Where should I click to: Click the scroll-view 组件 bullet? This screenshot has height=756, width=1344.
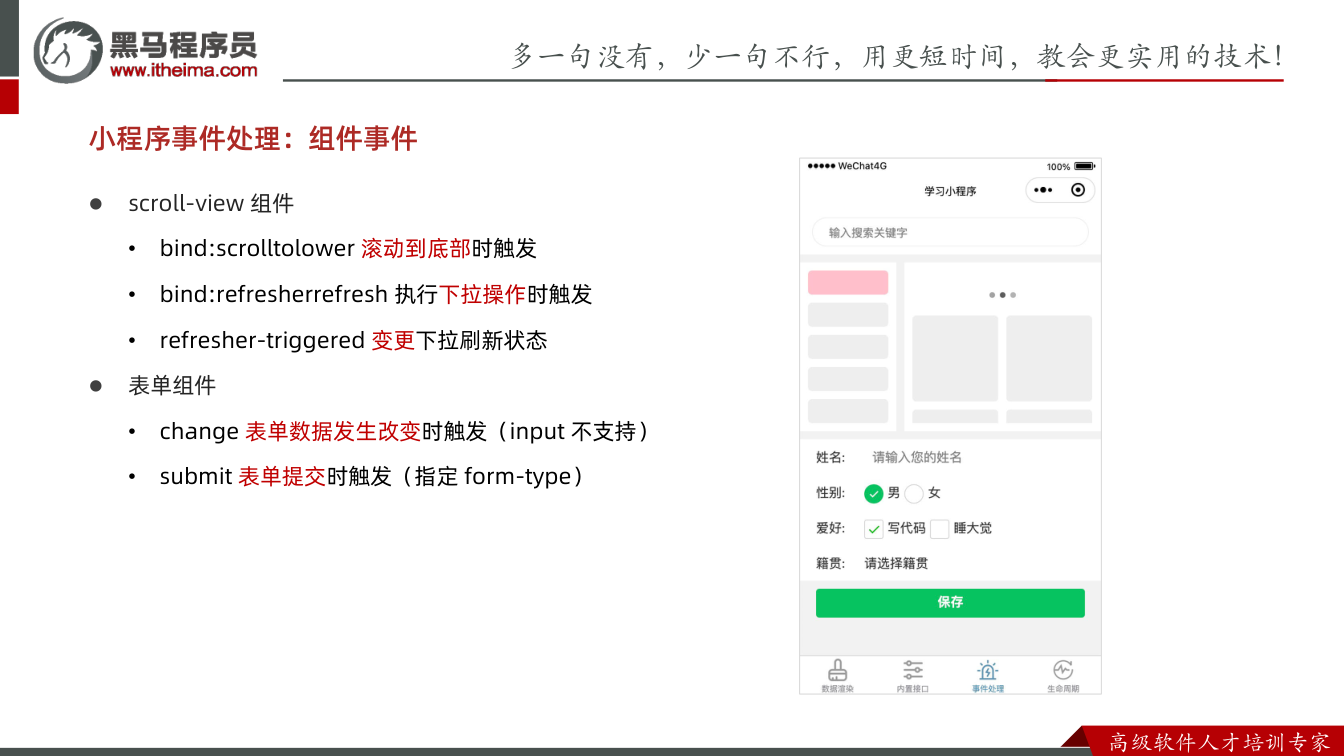click(211, 203)
